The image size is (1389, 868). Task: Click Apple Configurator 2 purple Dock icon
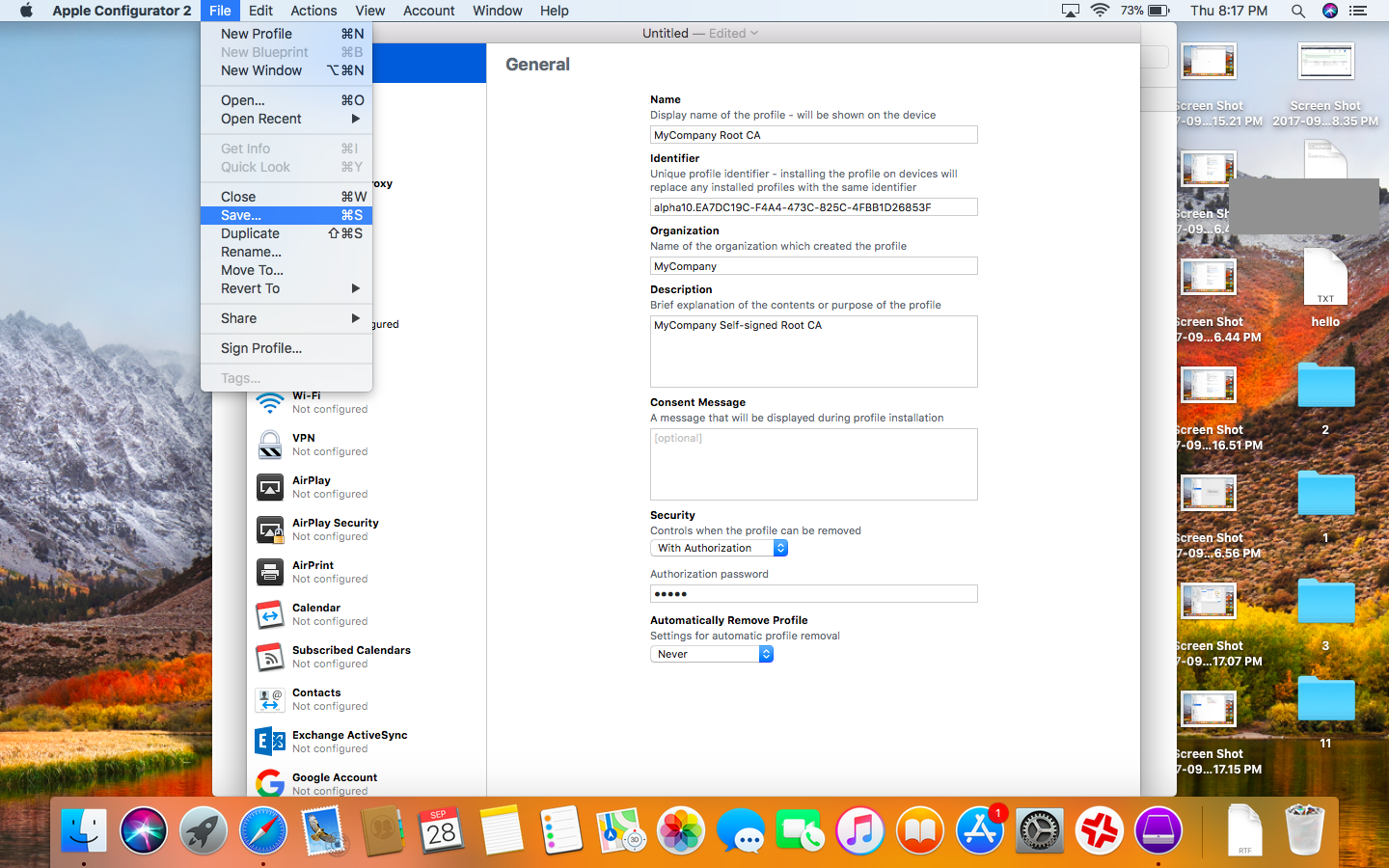[x=1158, y=830]
